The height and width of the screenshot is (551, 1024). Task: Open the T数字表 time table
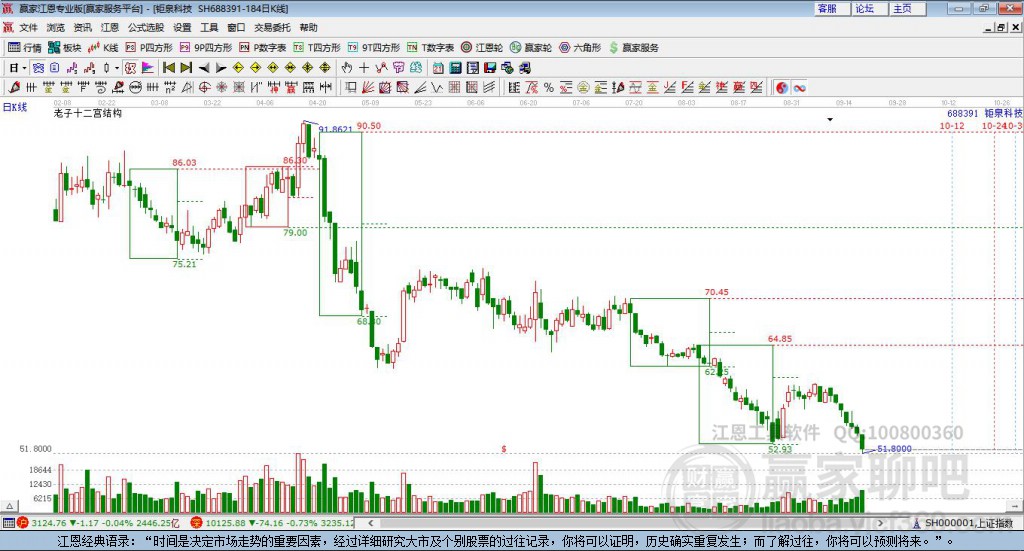[430, 48]
